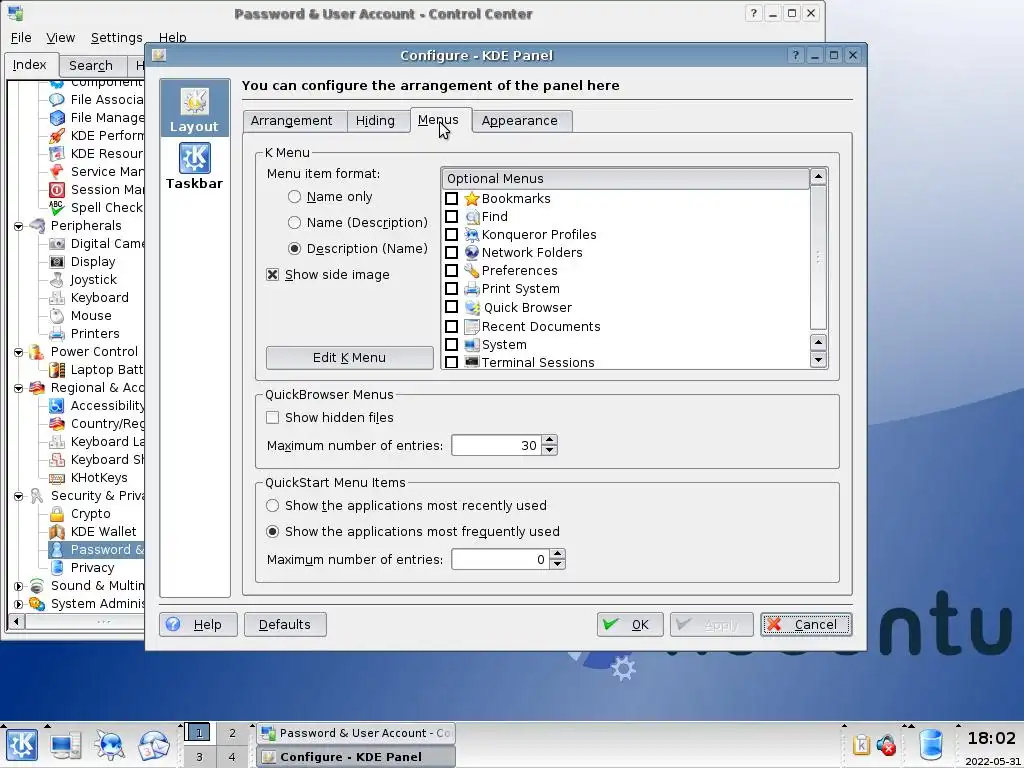Switch to the Appearance tab

[520, 121]
